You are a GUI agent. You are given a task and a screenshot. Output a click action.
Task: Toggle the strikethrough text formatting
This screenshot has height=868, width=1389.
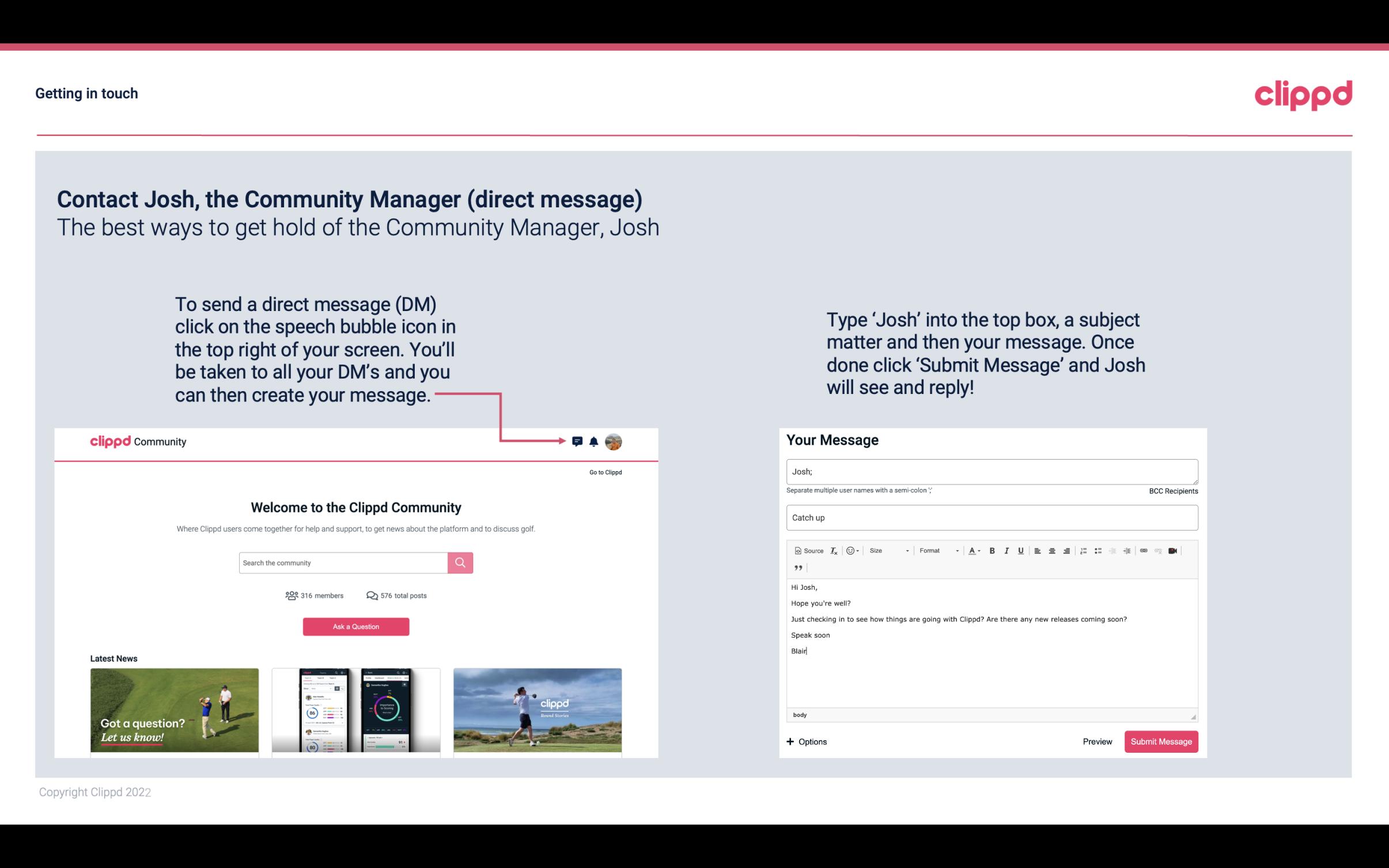[x=1022, y=551]
